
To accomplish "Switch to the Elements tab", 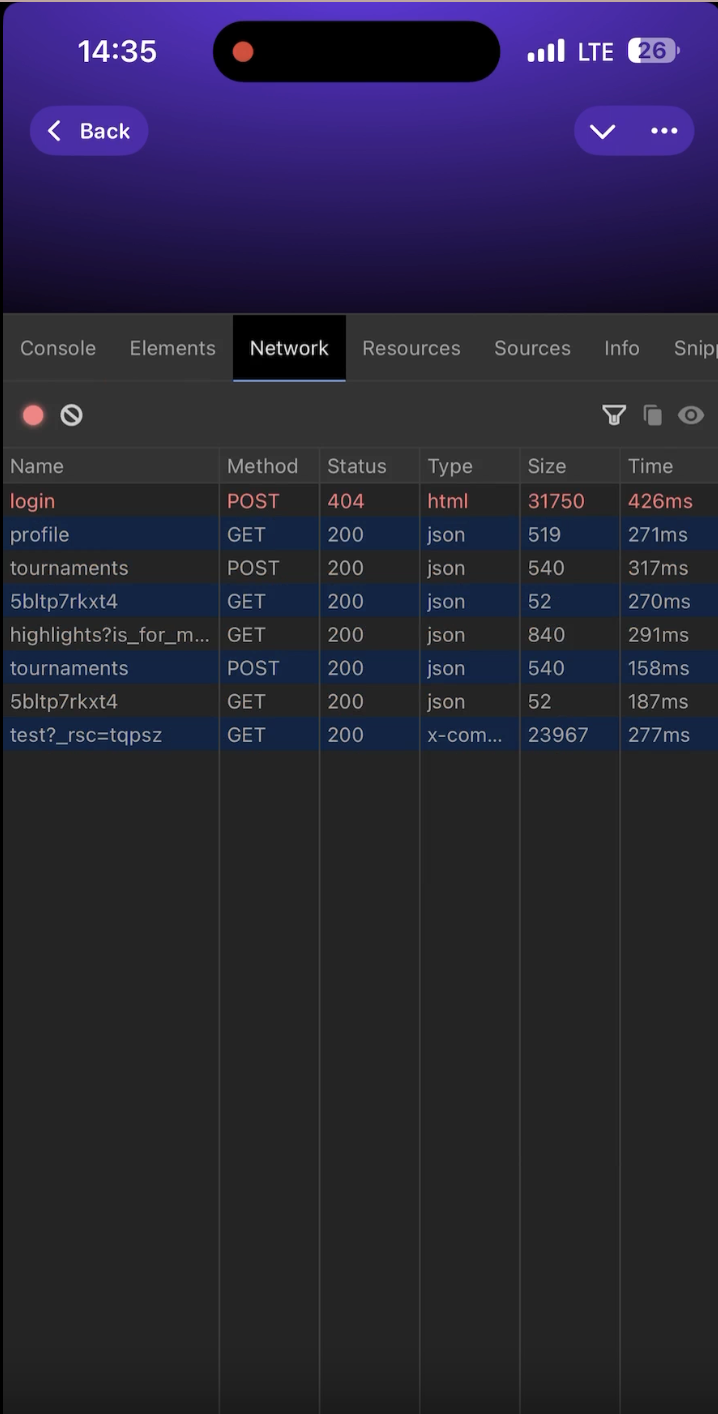I will click(172, 348).
